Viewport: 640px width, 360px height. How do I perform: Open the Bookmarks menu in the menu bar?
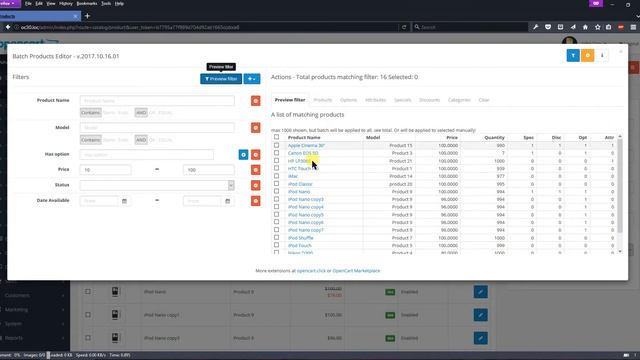87,4
